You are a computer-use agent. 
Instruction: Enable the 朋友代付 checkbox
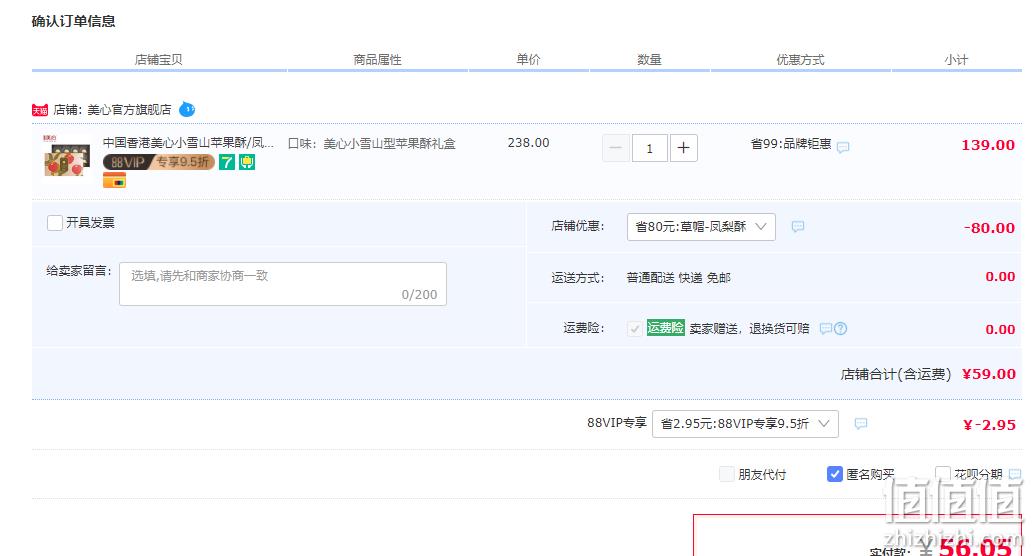coord(727,474)
